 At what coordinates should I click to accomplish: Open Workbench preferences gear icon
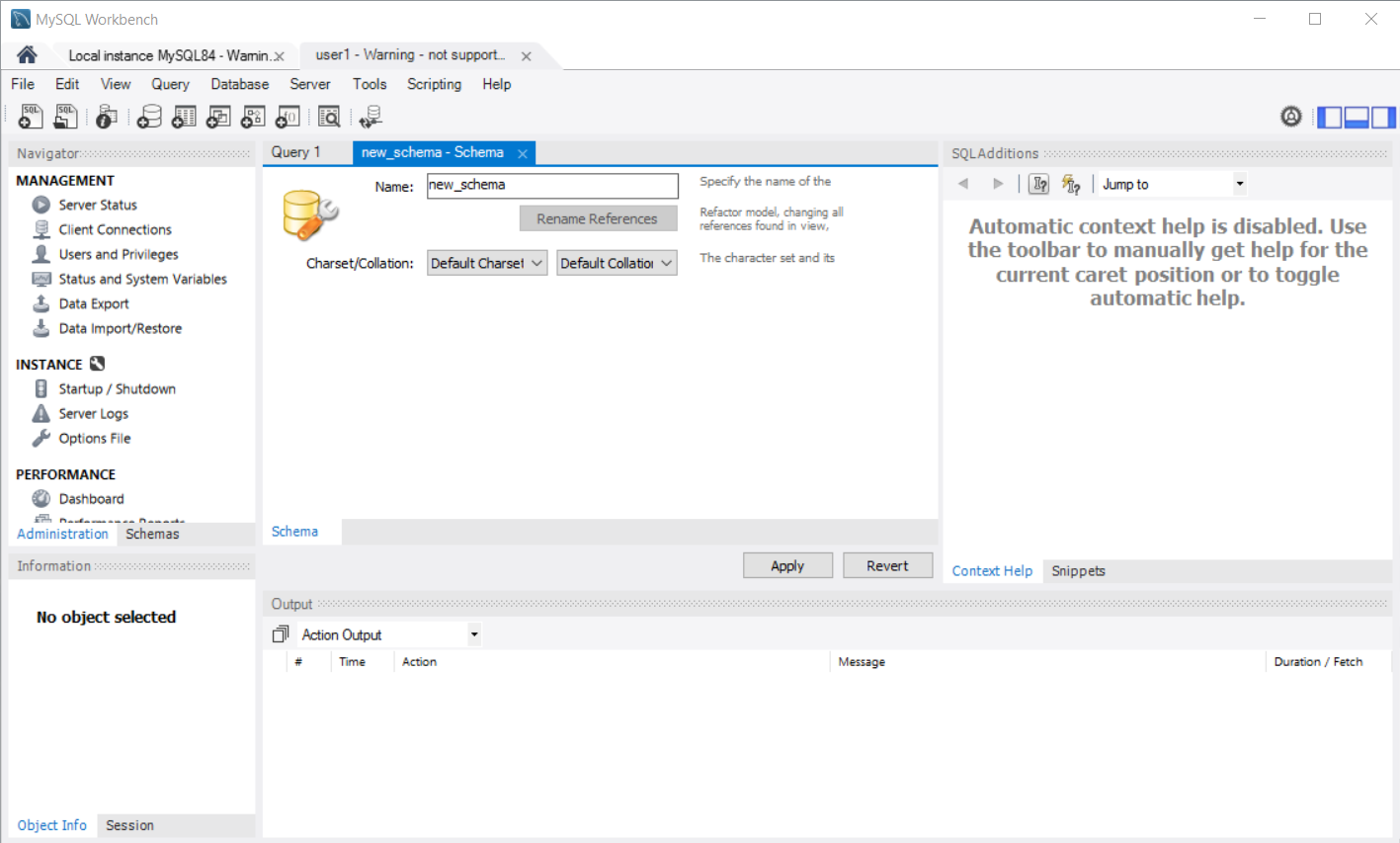pos(1291,117)
